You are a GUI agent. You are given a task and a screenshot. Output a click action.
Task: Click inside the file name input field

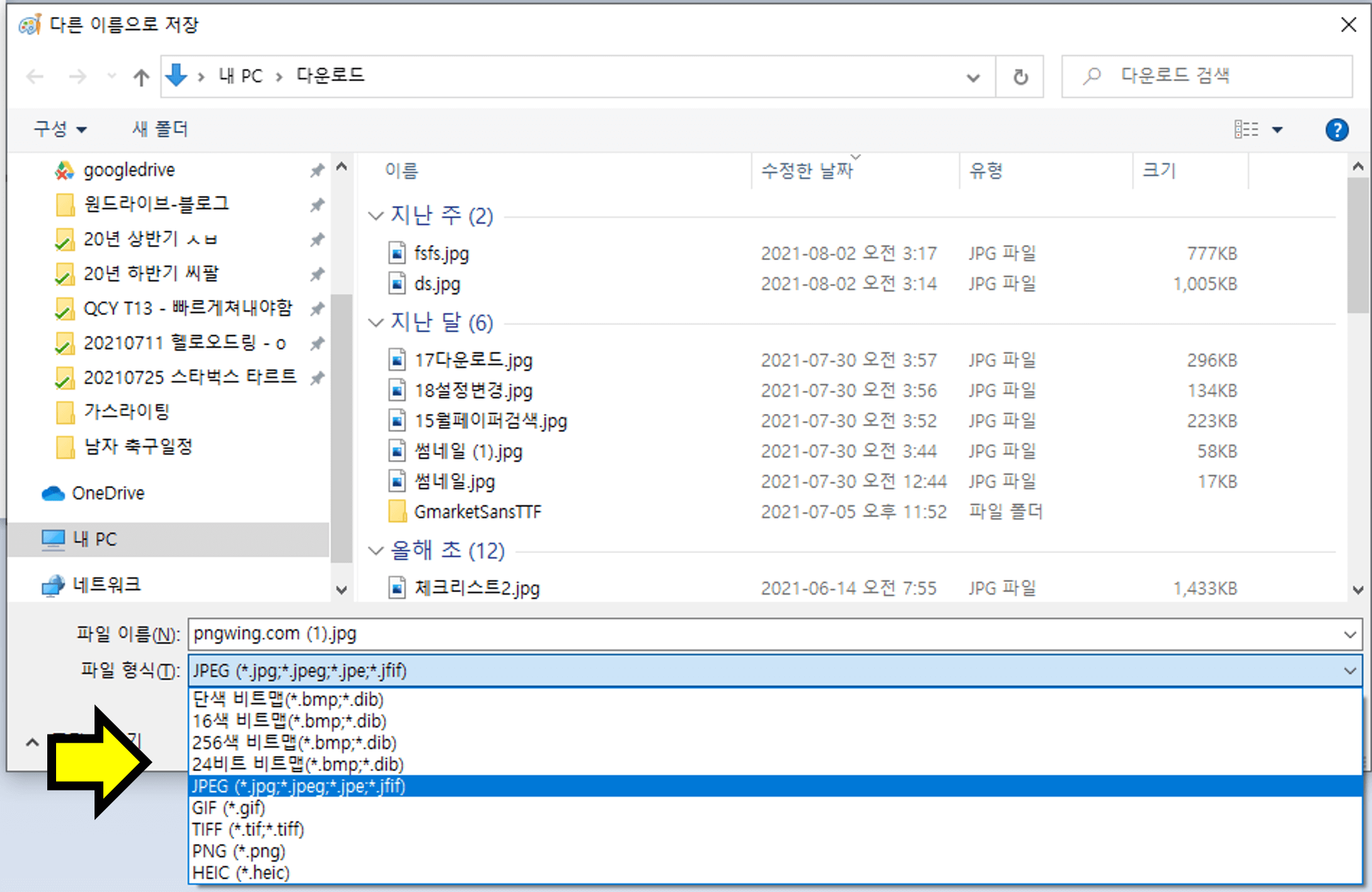(x=441, y=634)
